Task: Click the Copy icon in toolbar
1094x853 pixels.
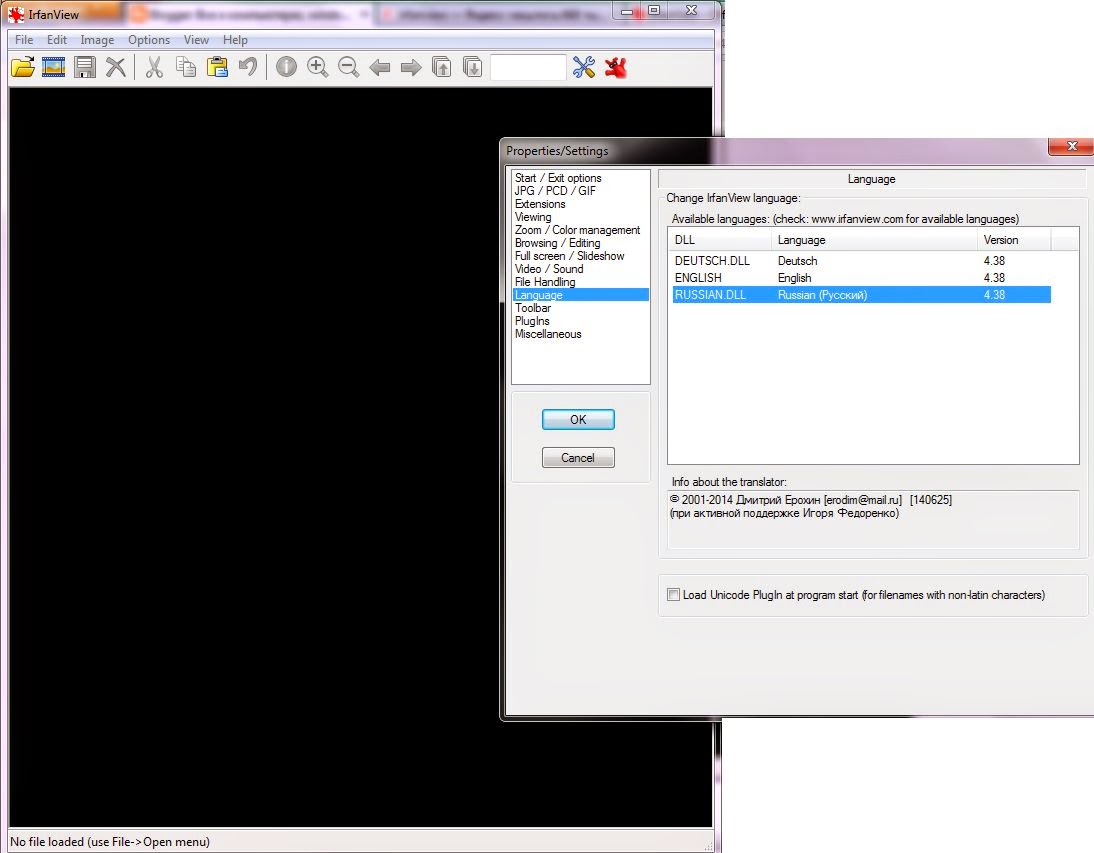Action: (x=186, y=67)
